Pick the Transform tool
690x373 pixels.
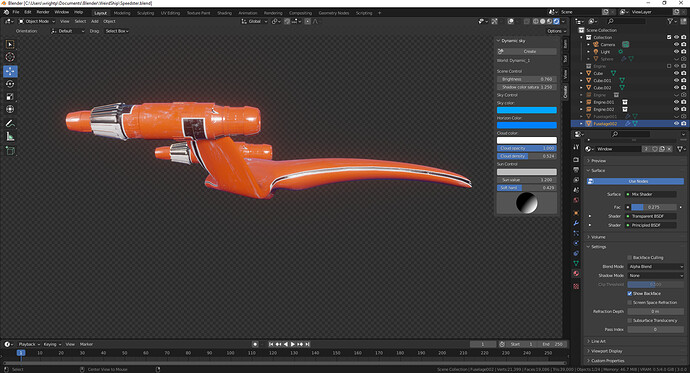coord(10,109)
